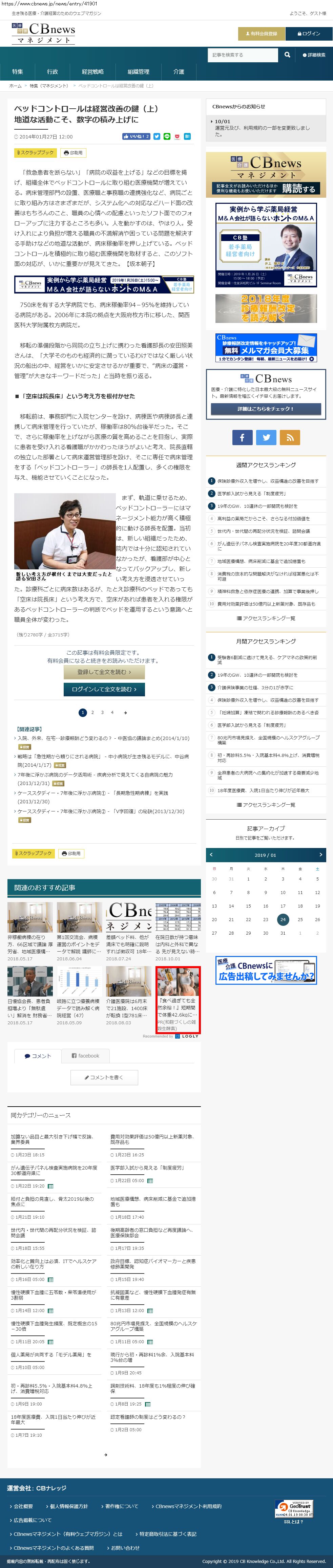Open 会社概要 footer link
333x1568 pixels.
coord(23,1506)
